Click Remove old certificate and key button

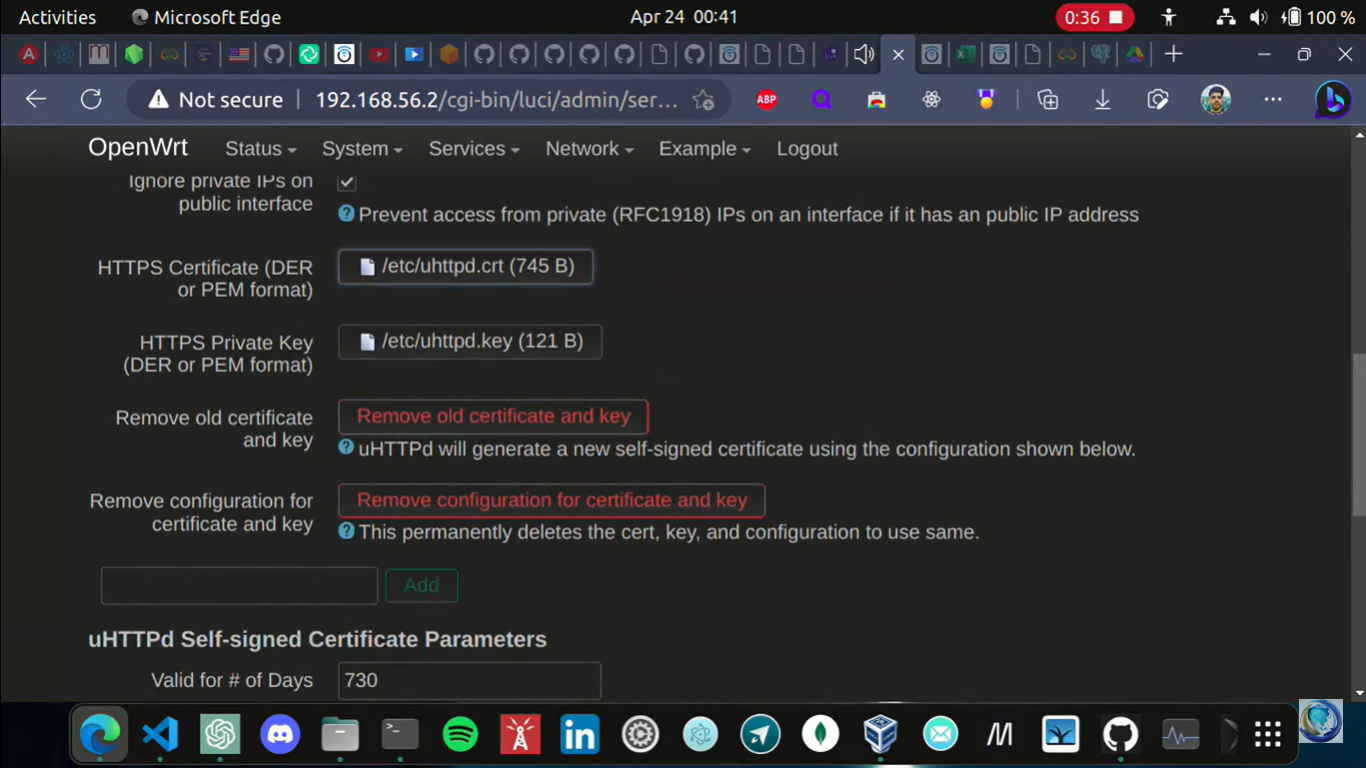pos(493,416)
